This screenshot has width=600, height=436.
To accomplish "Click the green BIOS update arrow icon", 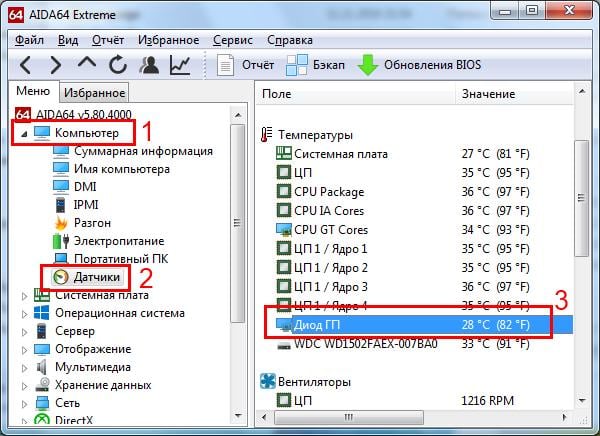I will coord(368,65).
